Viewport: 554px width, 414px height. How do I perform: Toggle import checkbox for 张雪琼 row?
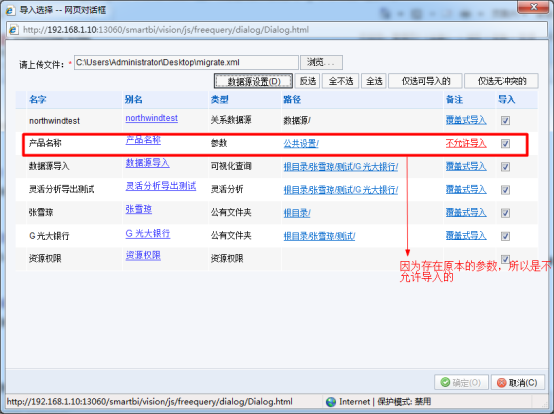pos(505,213)
